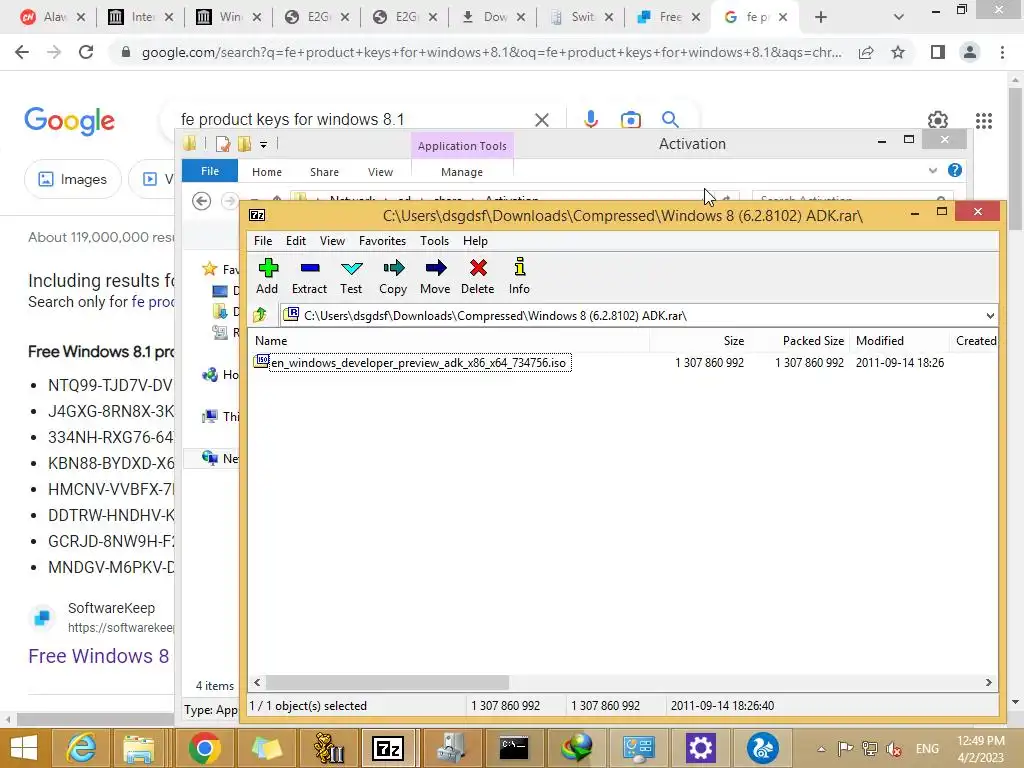Sort by Size column header
Viewport: 1024px width, 768px height.
pyautogui.click(x=733, y=341)
